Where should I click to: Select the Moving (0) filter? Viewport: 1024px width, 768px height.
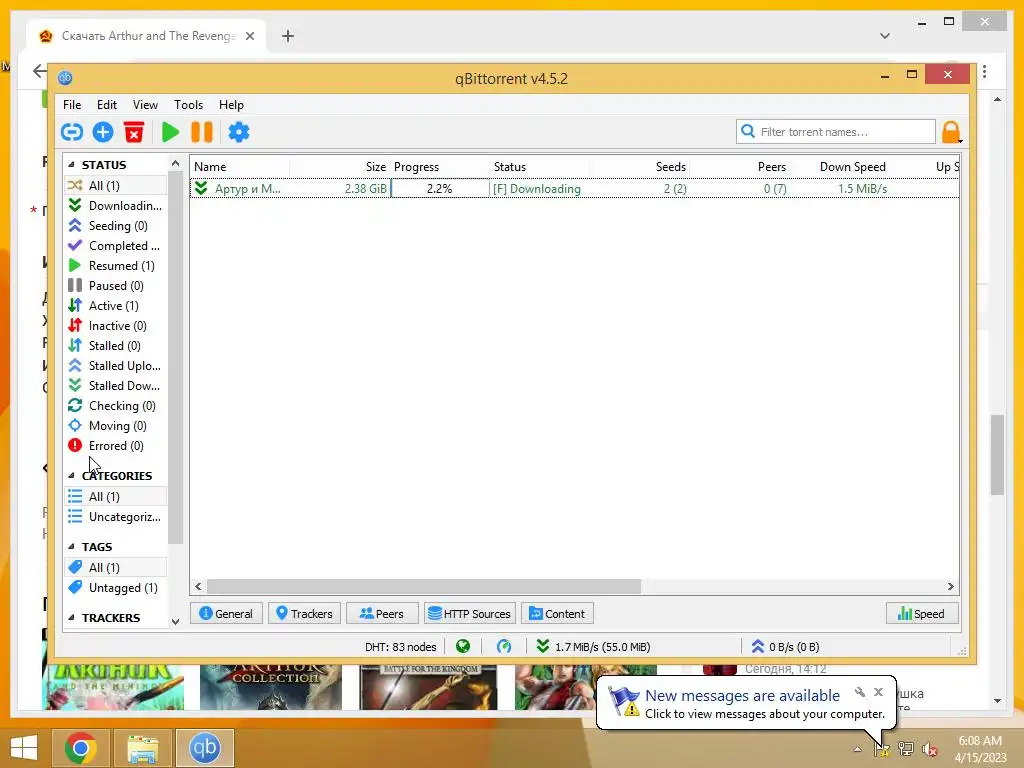pyautogui.click(x=116, y=426)
